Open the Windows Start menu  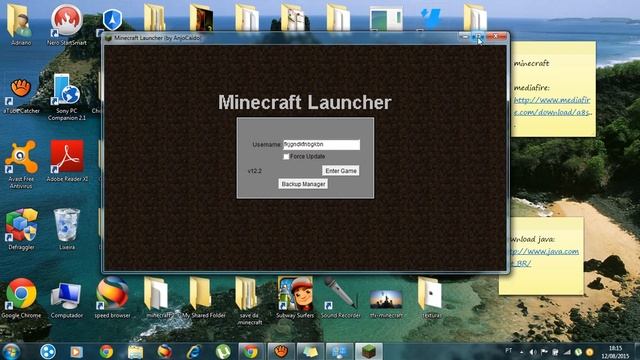tap(11, 351)
